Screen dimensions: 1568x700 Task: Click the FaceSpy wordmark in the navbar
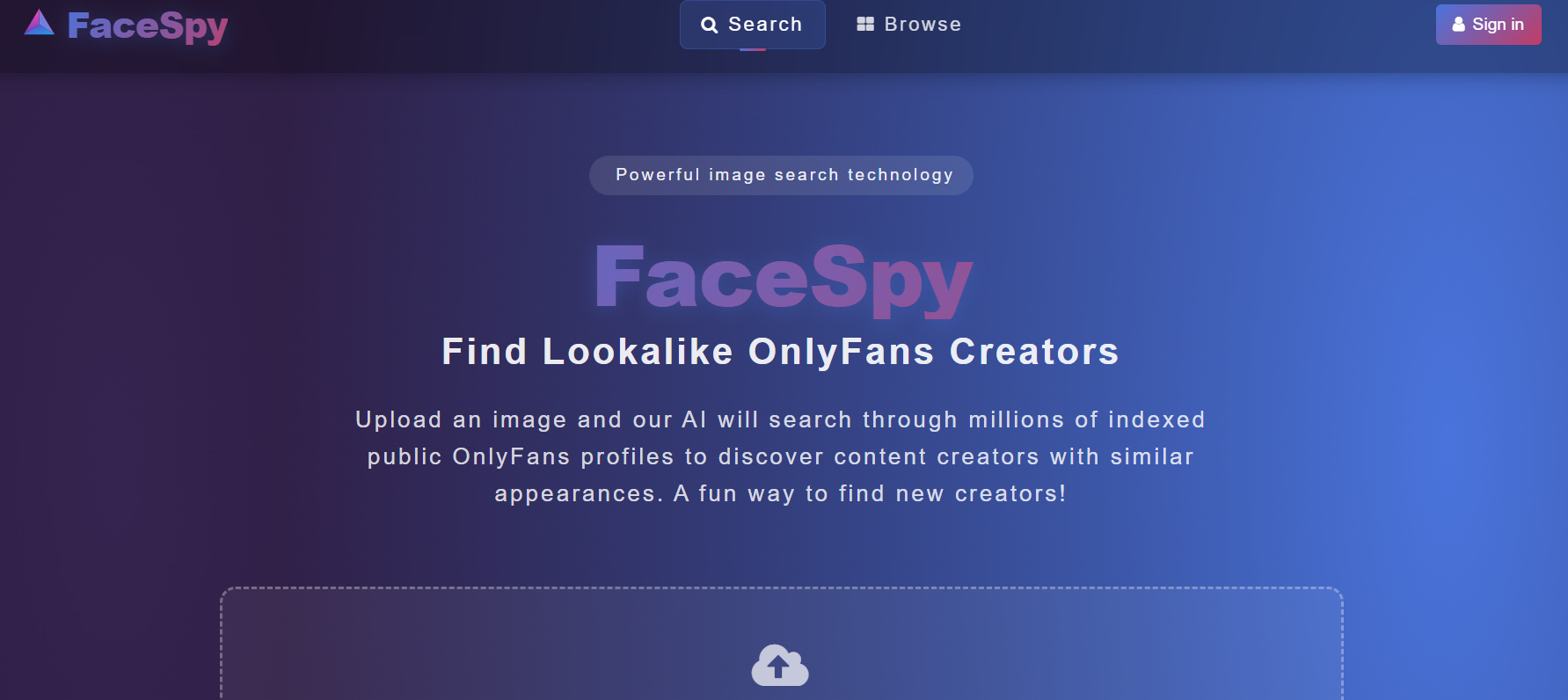point(148,26)
